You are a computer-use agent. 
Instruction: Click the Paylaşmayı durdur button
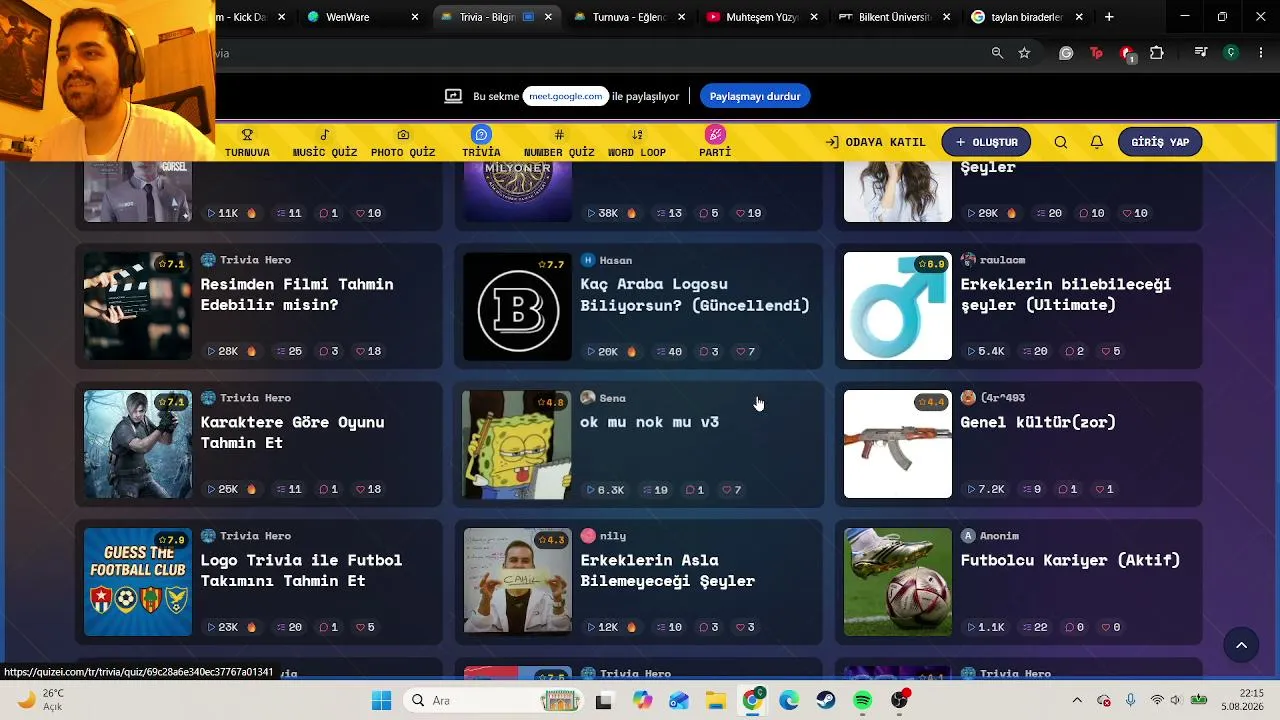tap(755, 96)
